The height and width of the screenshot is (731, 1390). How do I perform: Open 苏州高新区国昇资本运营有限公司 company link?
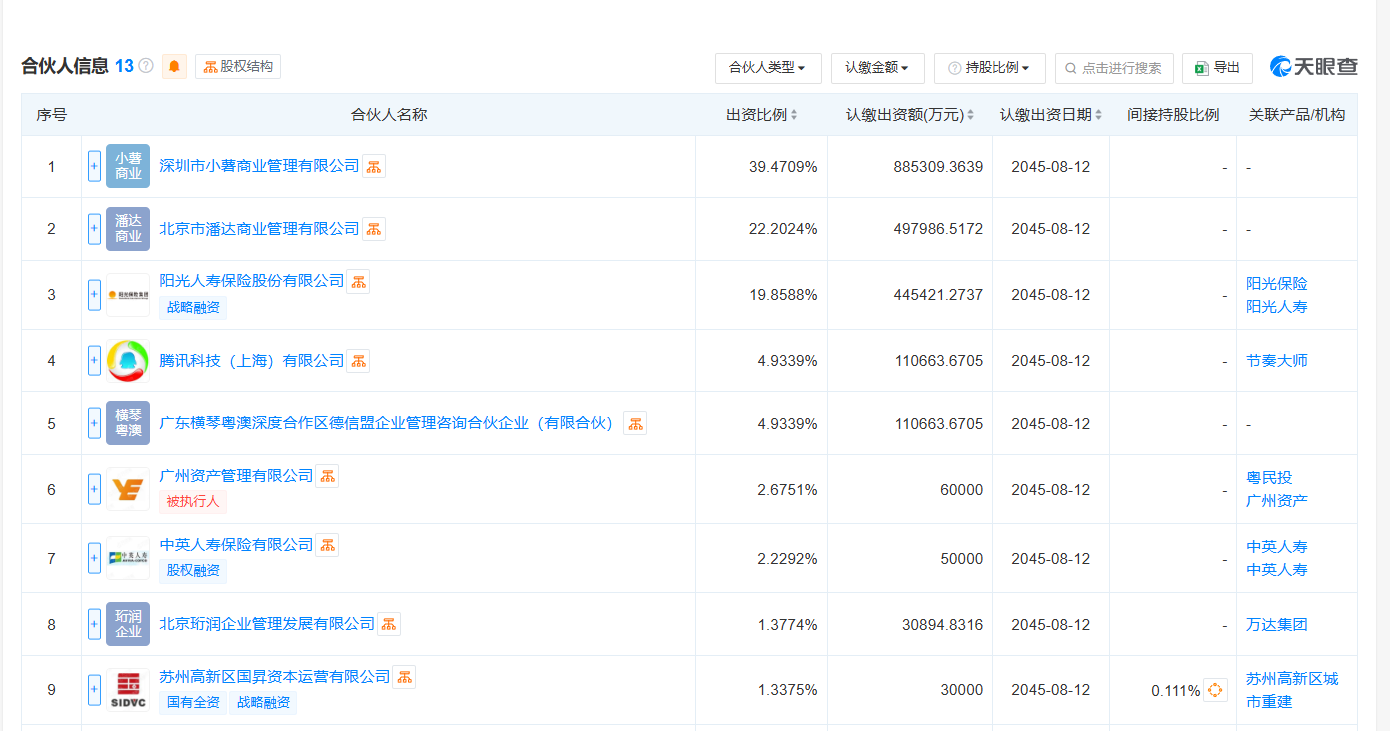tap(275, 677)
